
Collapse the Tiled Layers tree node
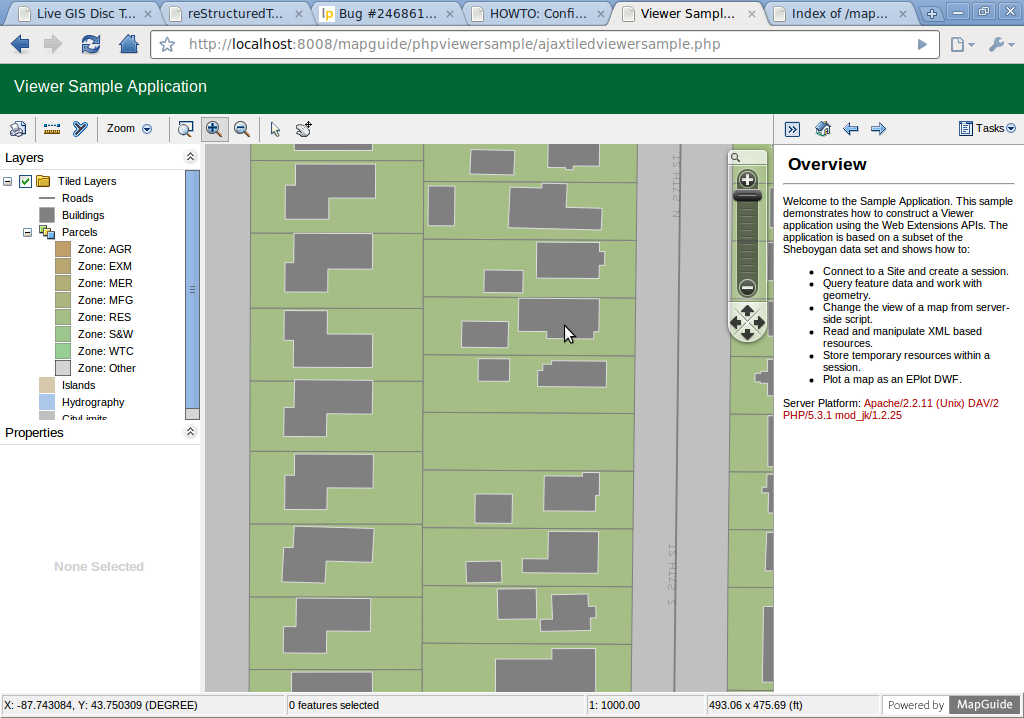(x=8, y=181)
